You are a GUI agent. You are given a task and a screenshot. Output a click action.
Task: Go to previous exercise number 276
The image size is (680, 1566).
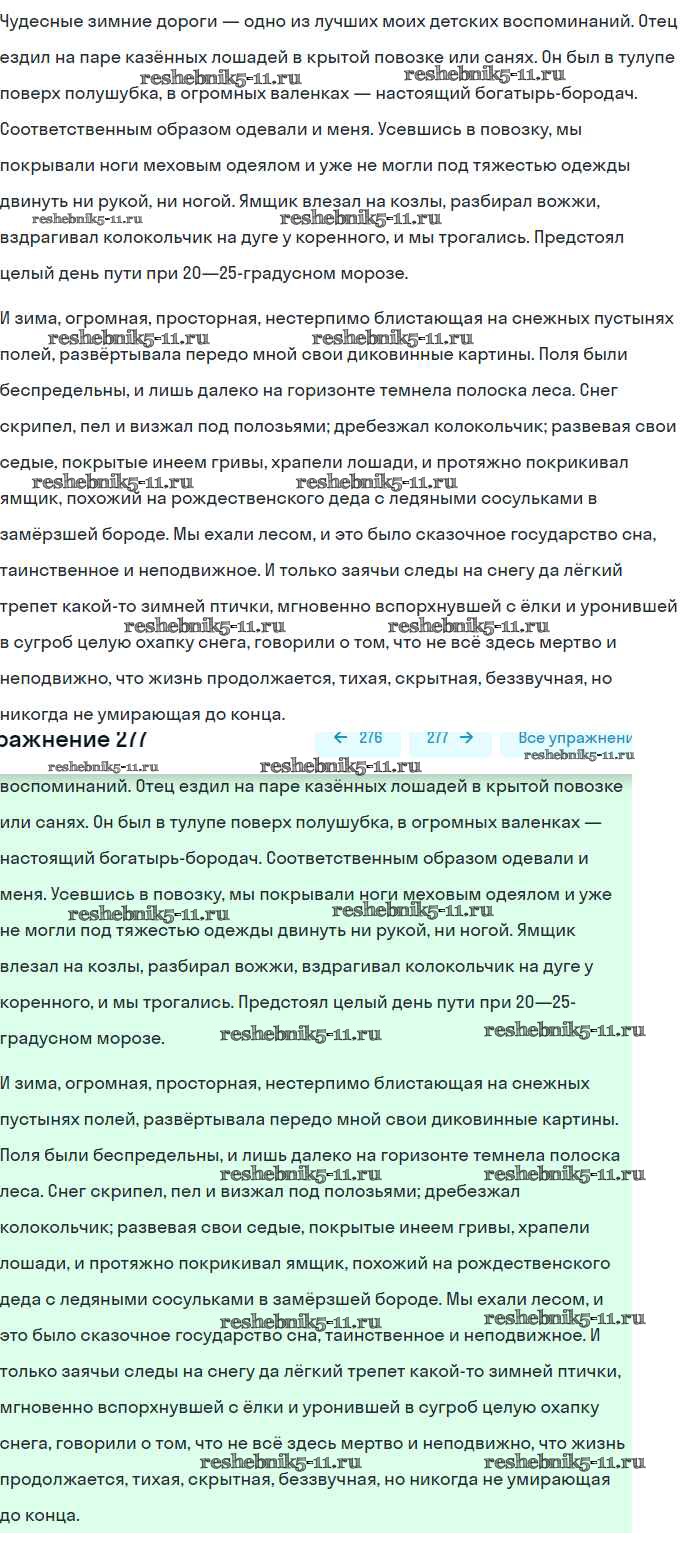click(x=358, y=739)
